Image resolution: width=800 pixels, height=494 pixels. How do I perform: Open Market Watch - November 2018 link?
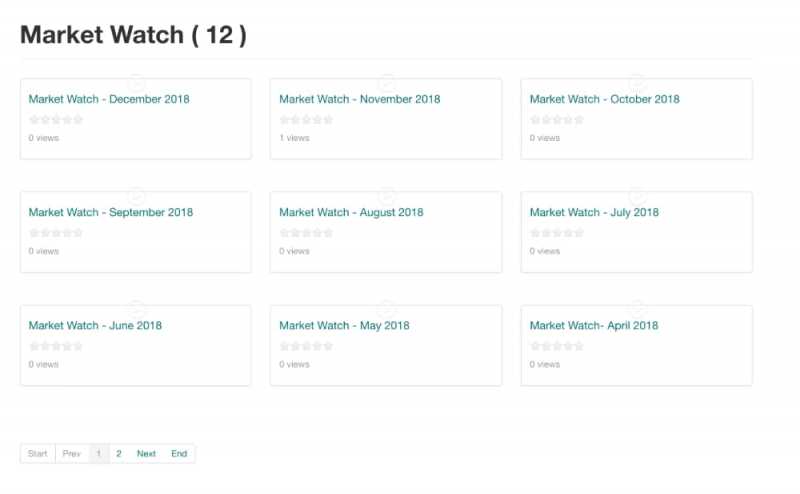click(x=359, y=99)
